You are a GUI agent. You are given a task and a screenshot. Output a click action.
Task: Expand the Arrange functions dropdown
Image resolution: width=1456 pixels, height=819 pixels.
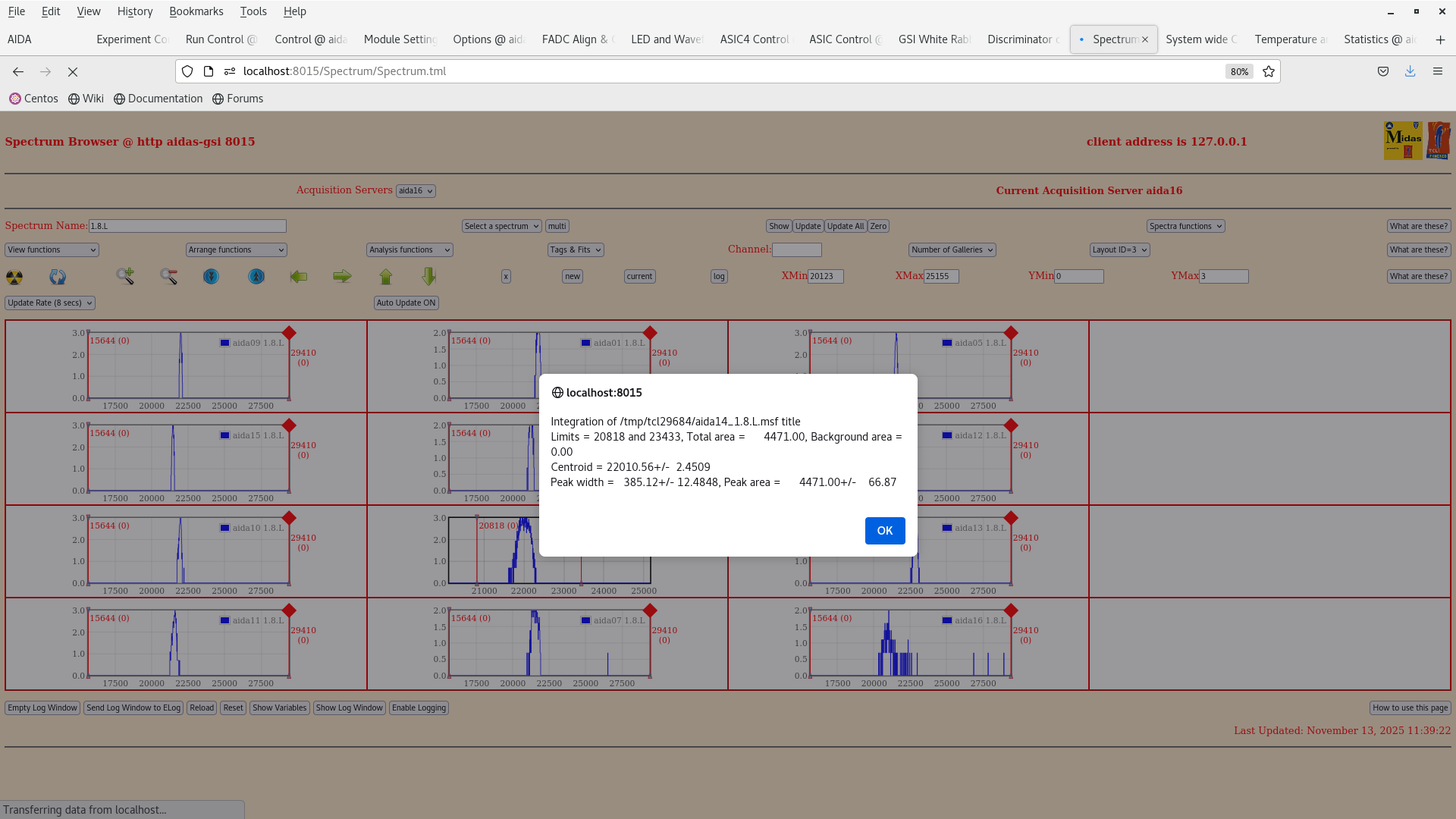236,249
